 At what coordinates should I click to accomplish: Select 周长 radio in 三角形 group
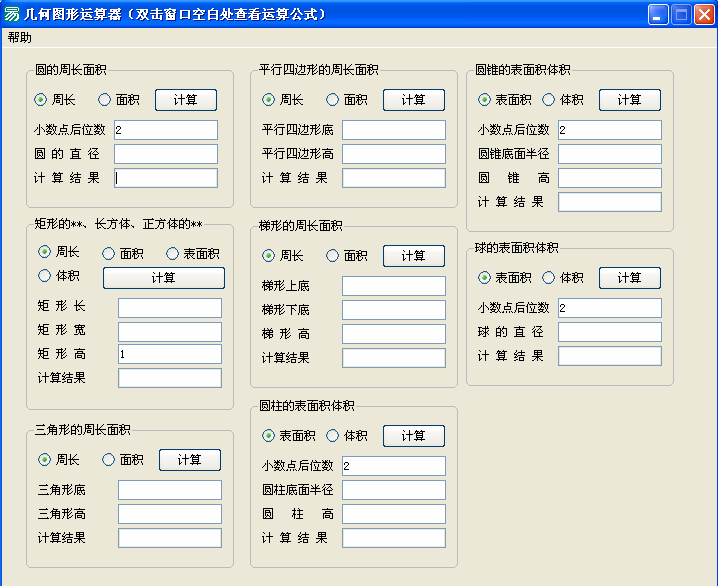(44, 460)
